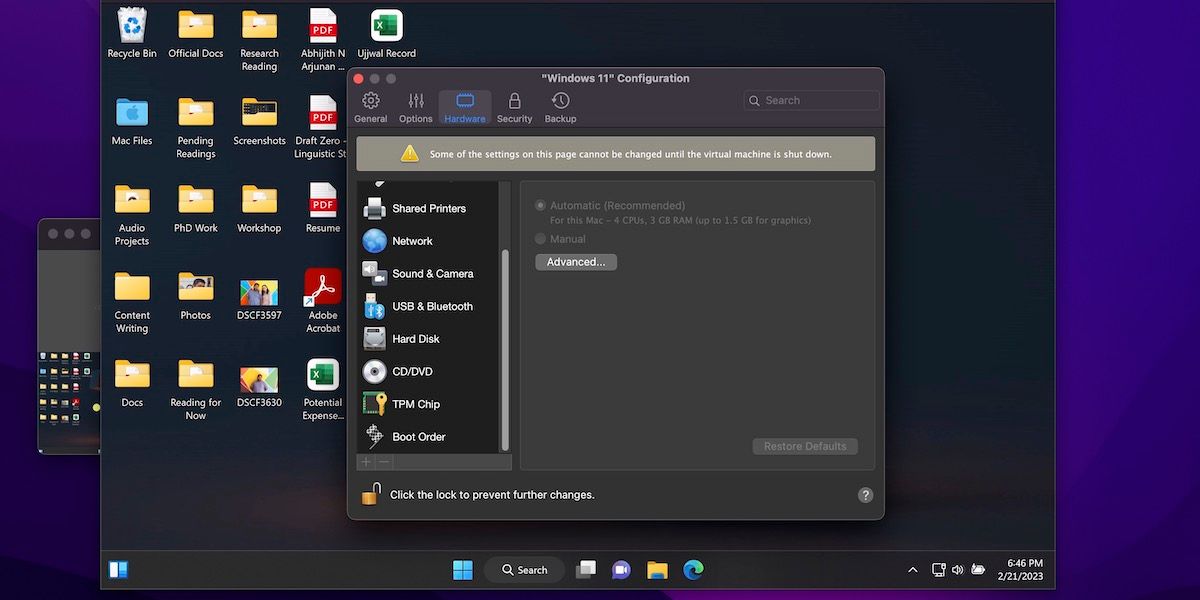Click the Restore Defaults button
Image resolution: width=1200 pixels, height=600 pixels.
pyautogui.click(x=805, y=446)
